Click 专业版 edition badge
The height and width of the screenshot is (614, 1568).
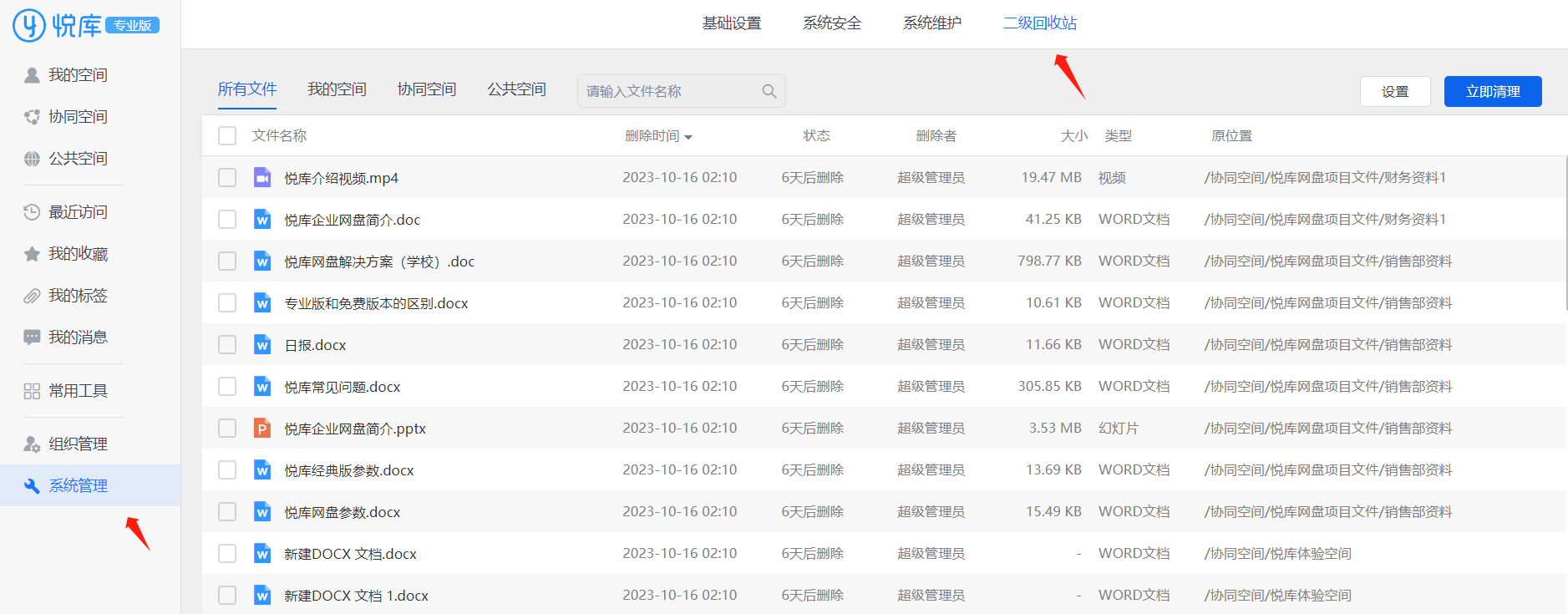point(132,25)
